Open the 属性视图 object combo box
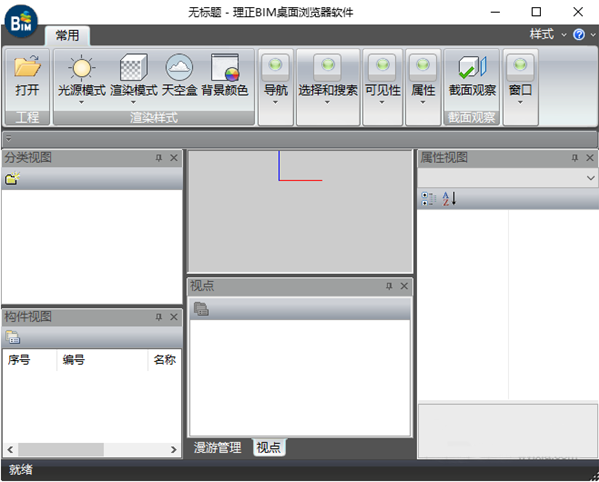599x482 pixels. coord(508,178)
